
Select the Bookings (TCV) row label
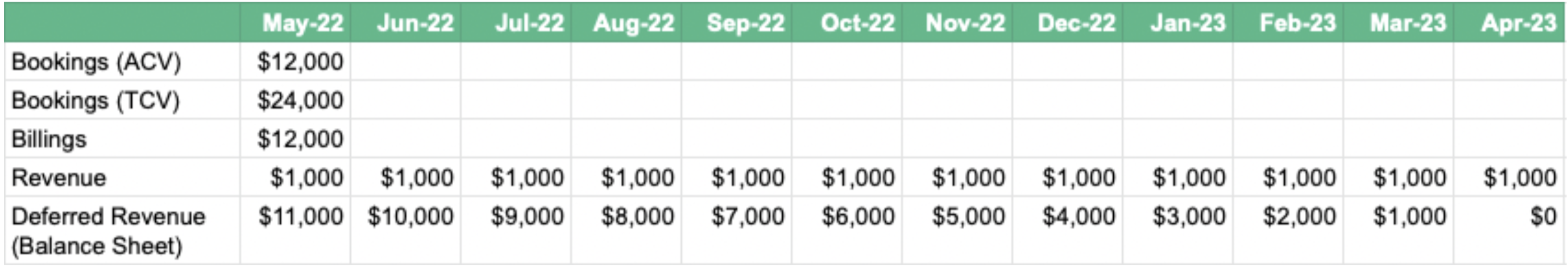pos(96,100)
